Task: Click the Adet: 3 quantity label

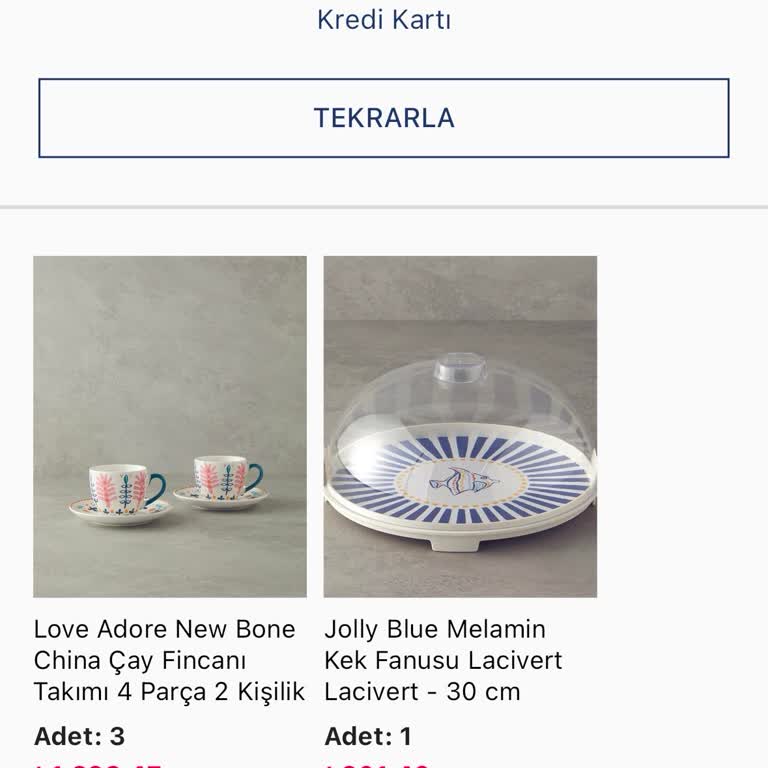Action: [79, 736]
